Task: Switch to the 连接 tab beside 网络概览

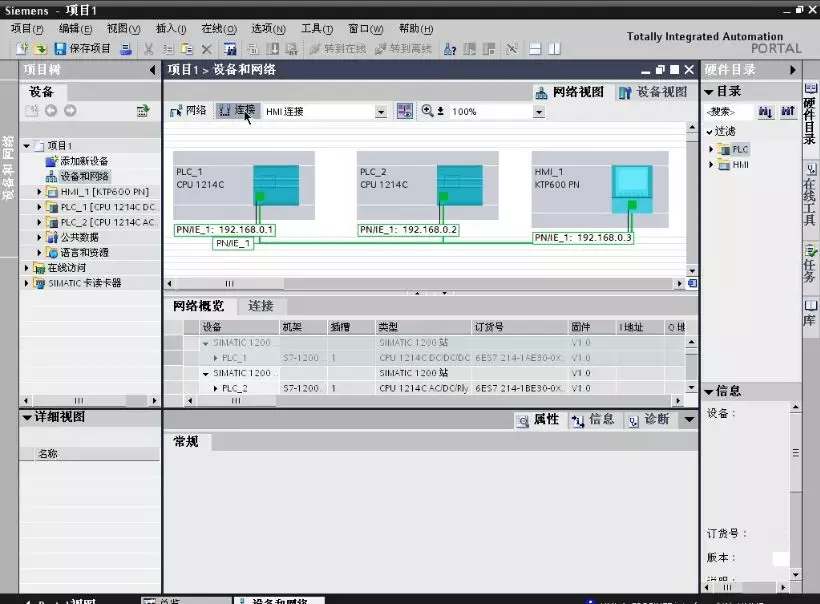Action: tap(261, 306)
